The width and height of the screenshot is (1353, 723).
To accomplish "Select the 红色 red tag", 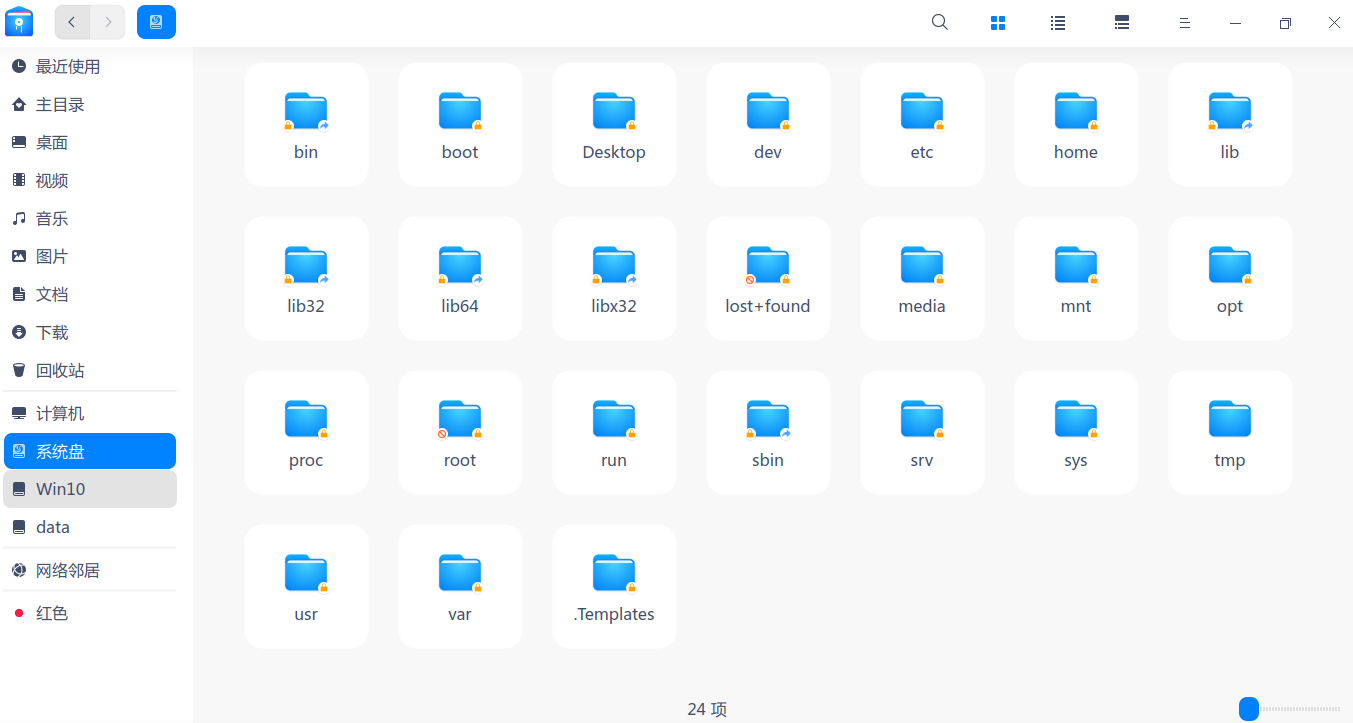I will coord(52,613).
